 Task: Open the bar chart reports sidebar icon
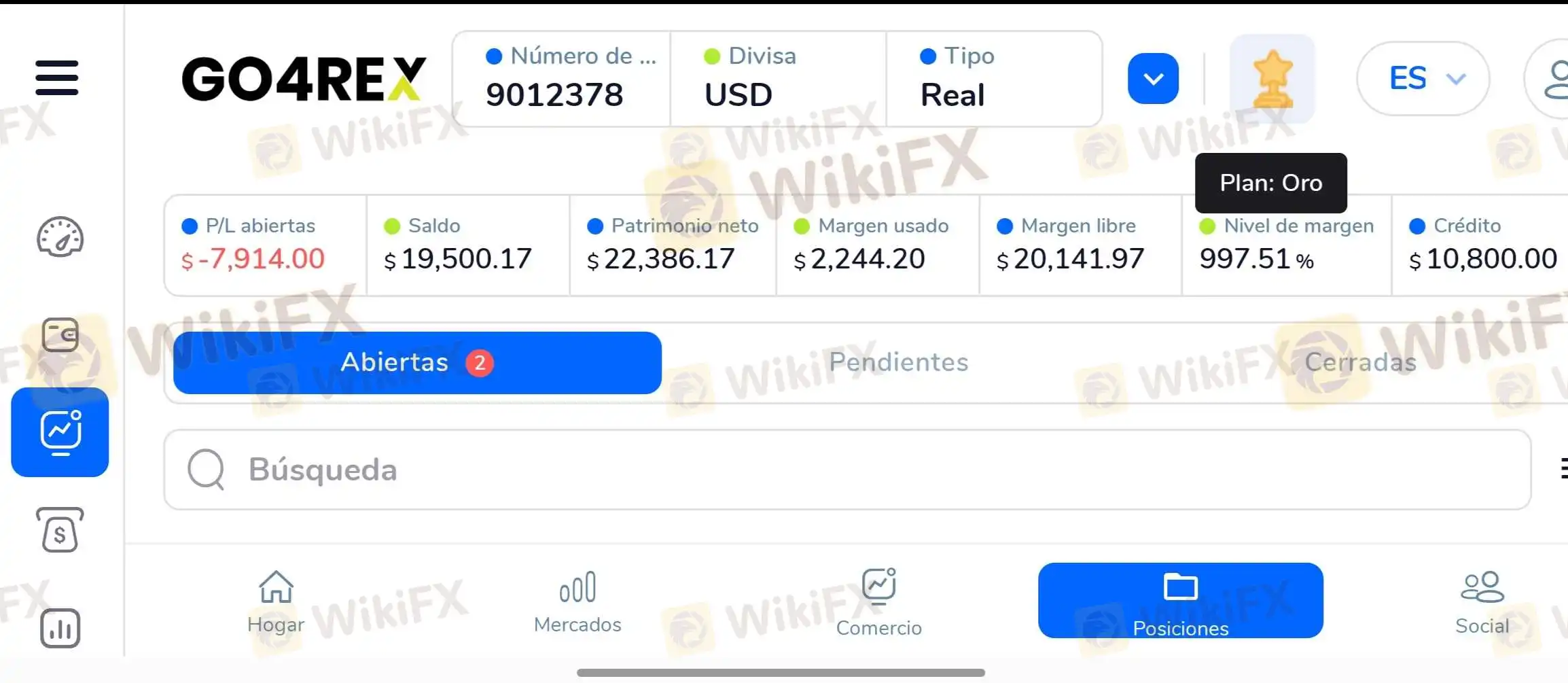(x=60, y=628)
